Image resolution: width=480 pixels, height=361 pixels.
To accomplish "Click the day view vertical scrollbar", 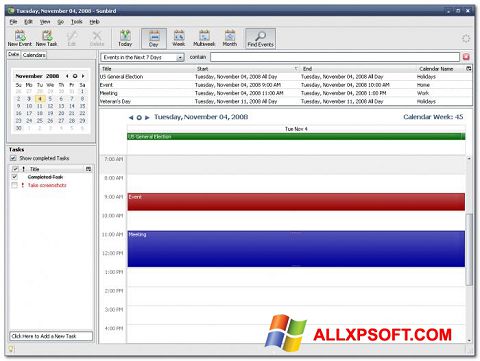I will coord(469,250).
